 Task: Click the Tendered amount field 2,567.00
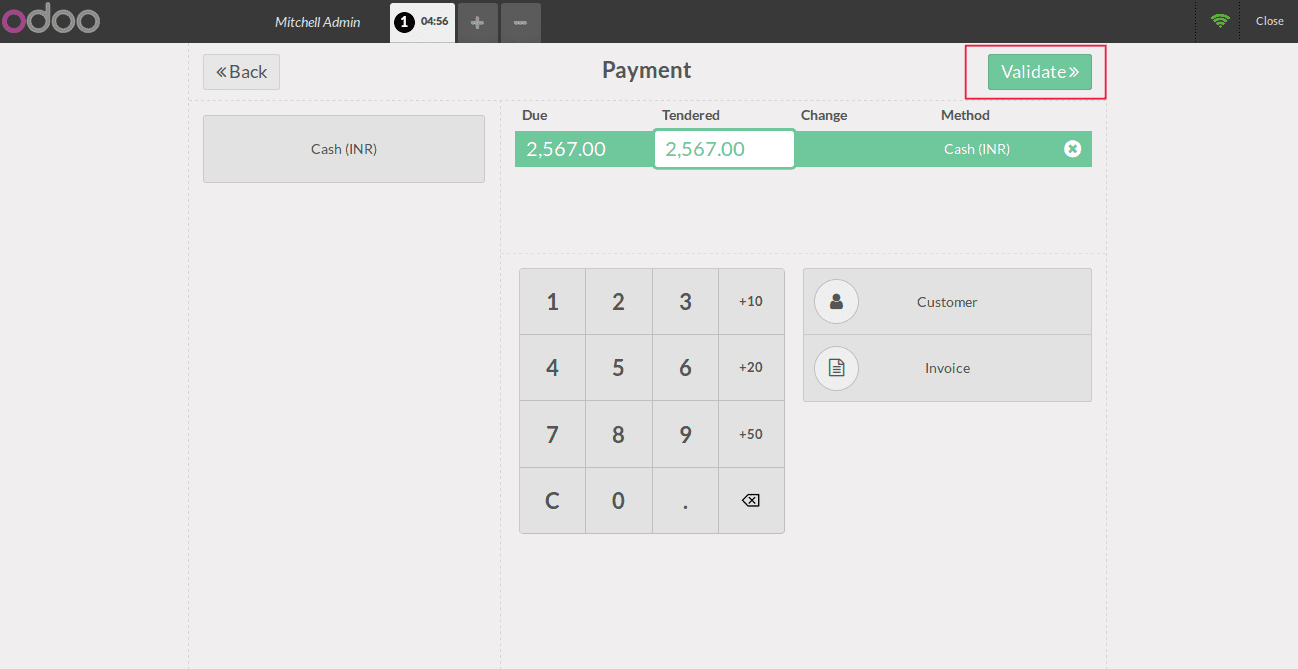pos(724,149)
